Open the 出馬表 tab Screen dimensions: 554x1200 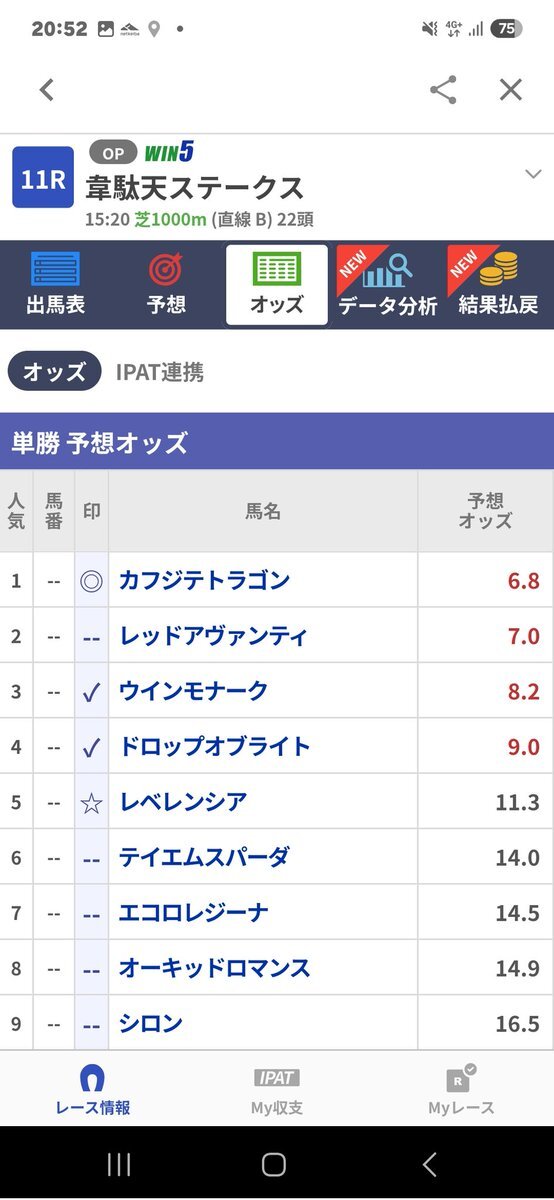(x=55, y=285)
